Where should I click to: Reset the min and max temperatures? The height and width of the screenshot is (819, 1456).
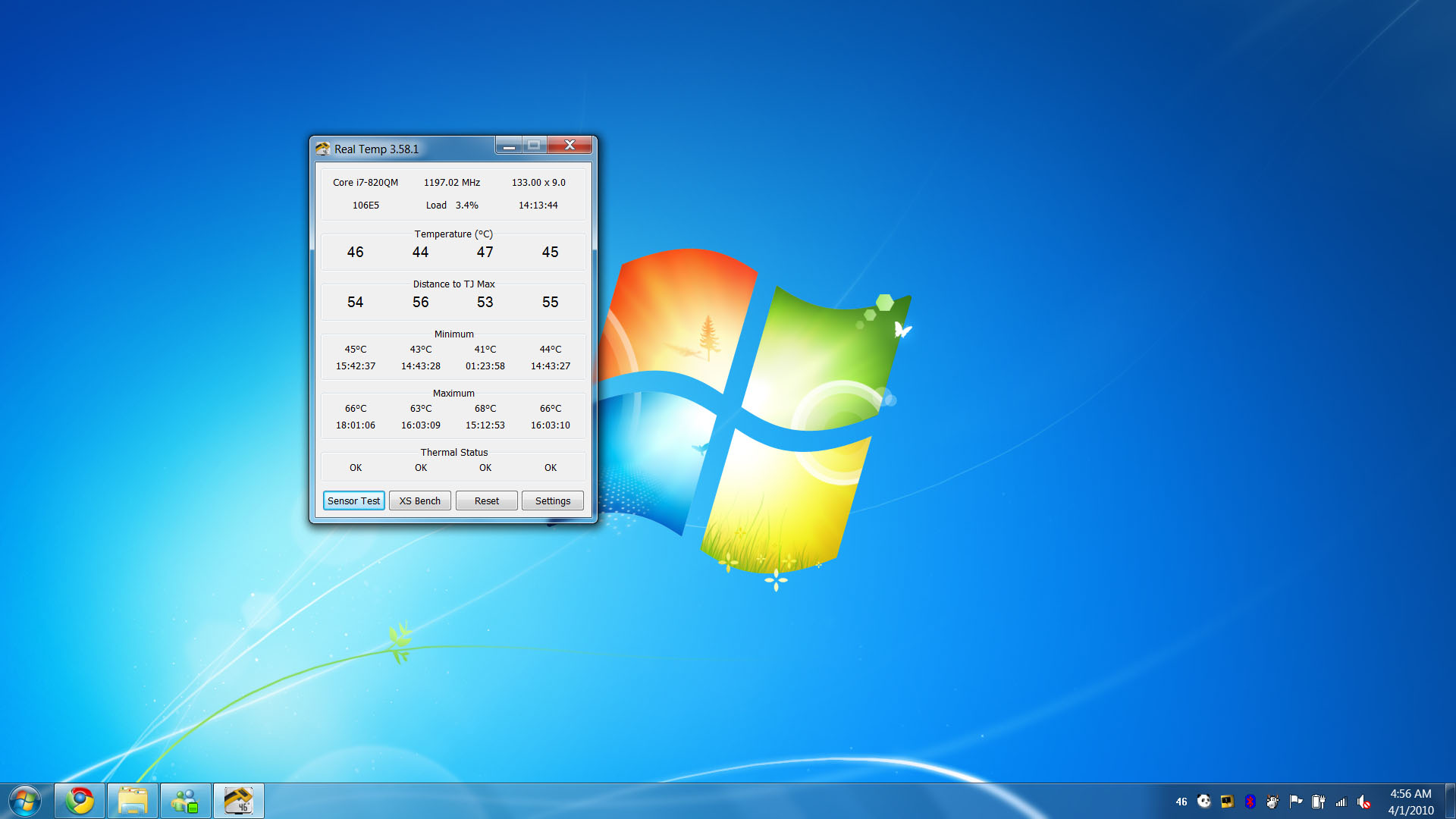point(487,500)
